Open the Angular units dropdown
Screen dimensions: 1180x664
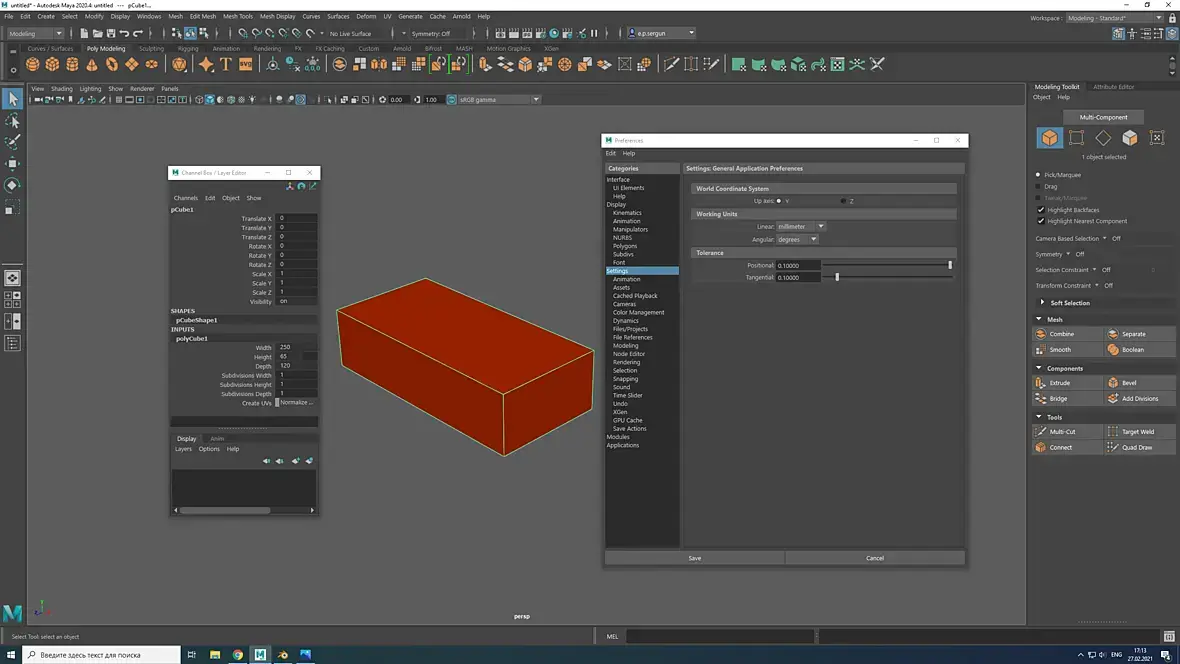[797, 240]
